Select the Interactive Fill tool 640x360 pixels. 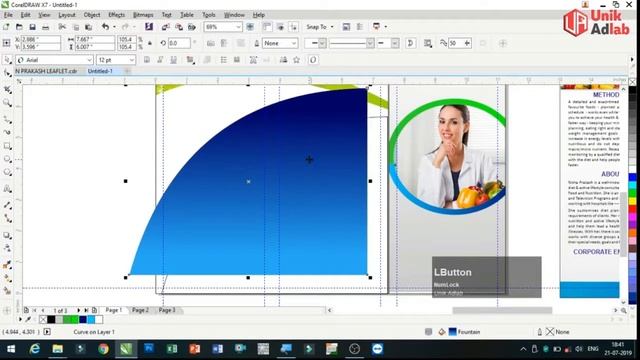point(7,278)
